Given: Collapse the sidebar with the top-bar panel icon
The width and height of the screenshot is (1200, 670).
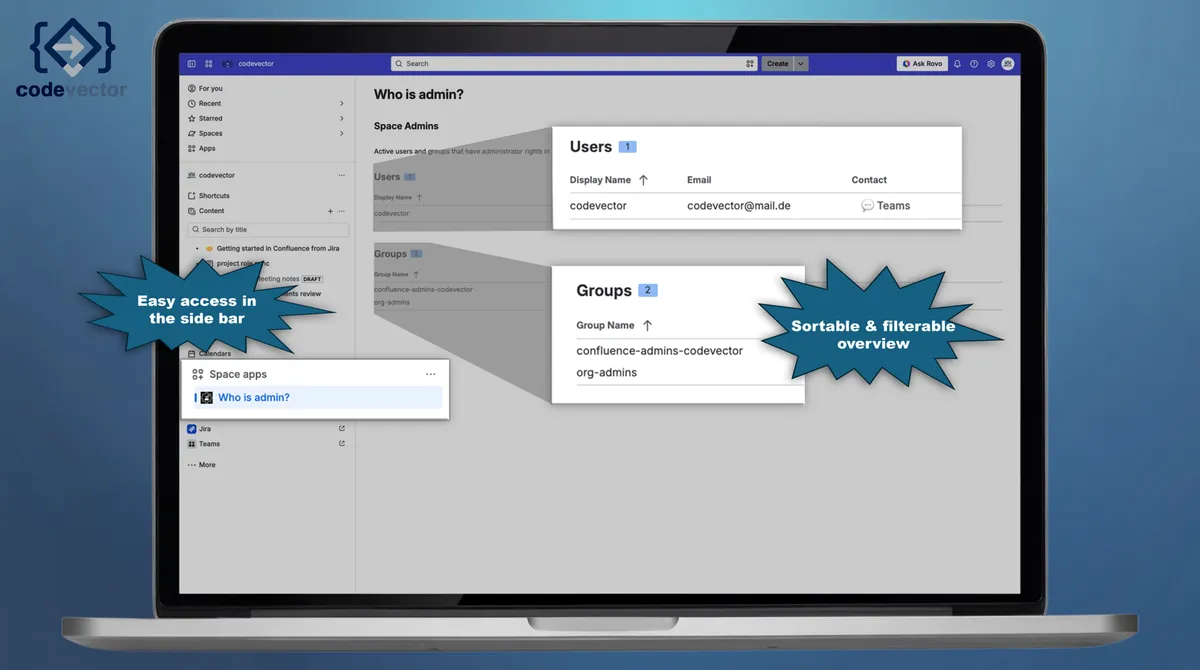Looking at the screenshot, I should 192,64.
